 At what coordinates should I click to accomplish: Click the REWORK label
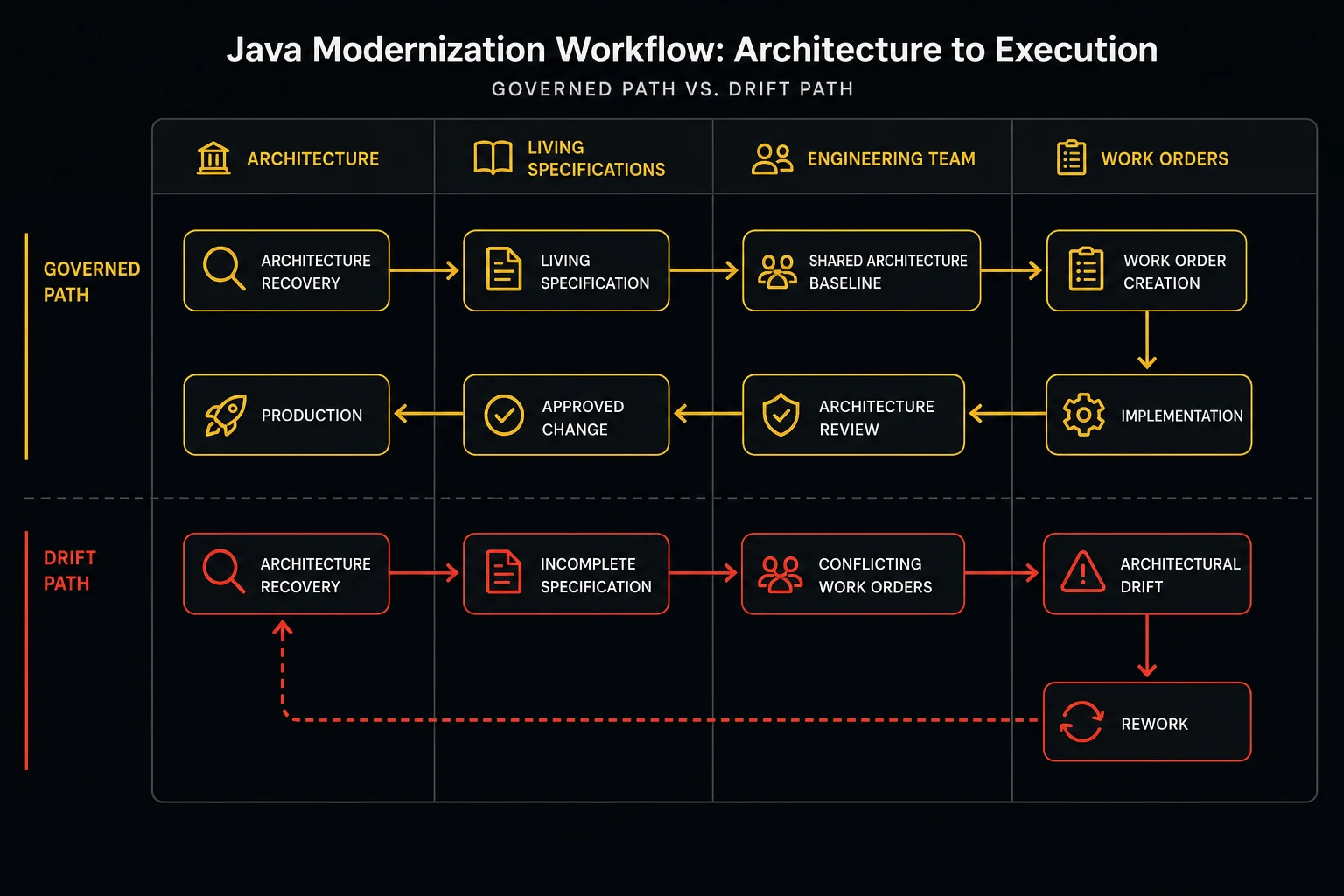1154,724
